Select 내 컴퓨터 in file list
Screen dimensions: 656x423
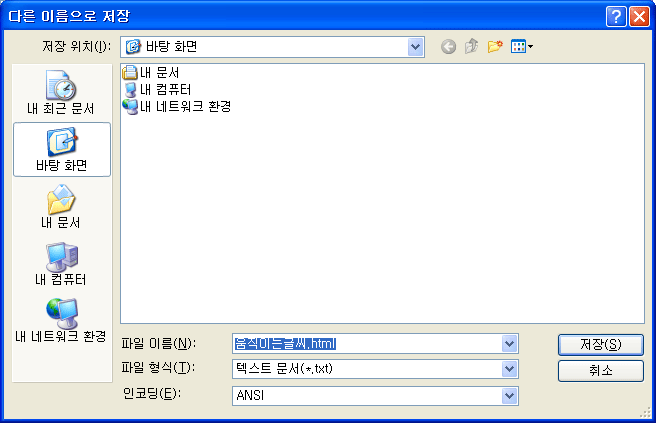(157, 90)
